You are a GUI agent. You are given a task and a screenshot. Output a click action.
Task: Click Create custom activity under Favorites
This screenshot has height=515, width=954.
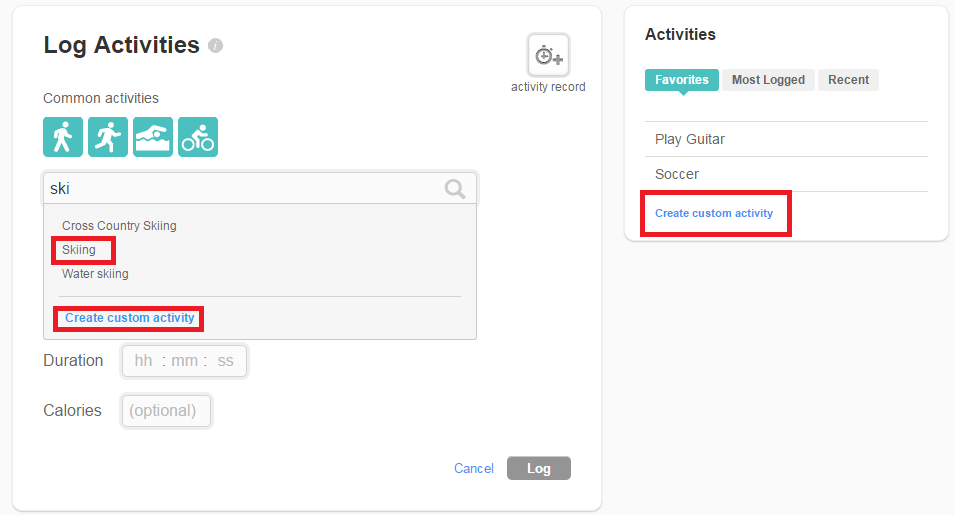pos(714,213)
